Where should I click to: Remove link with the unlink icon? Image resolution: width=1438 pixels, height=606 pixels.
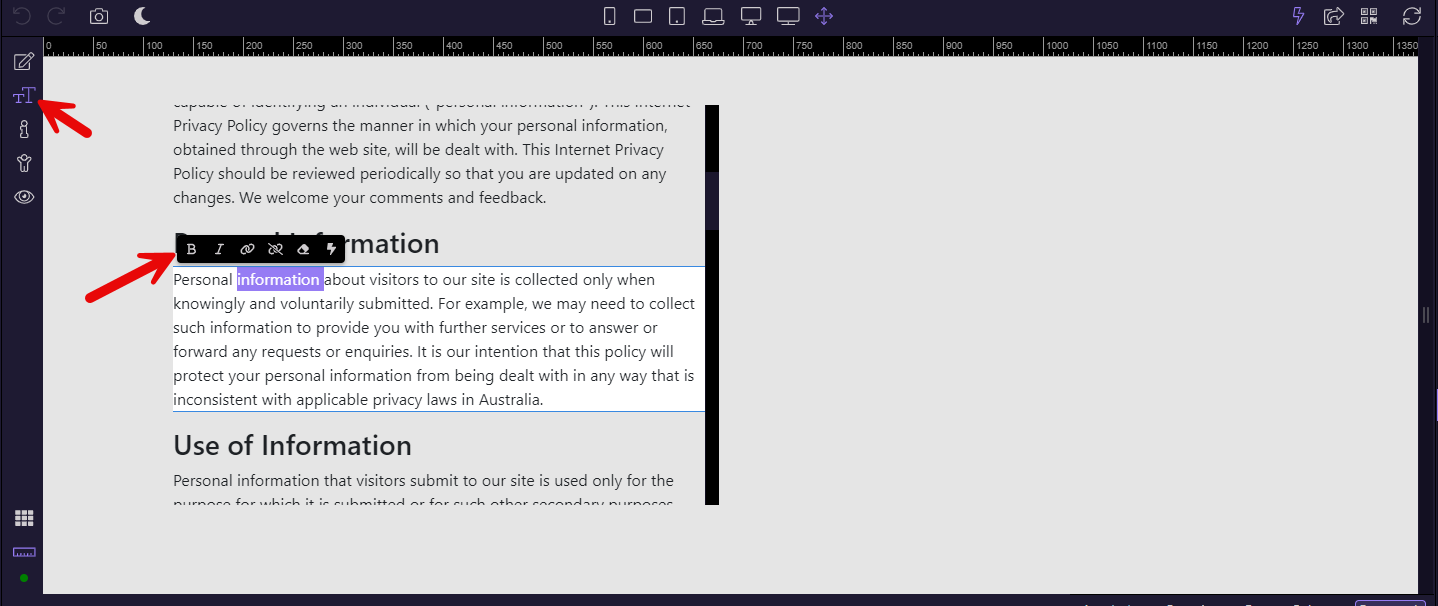[x=275, y=249]
